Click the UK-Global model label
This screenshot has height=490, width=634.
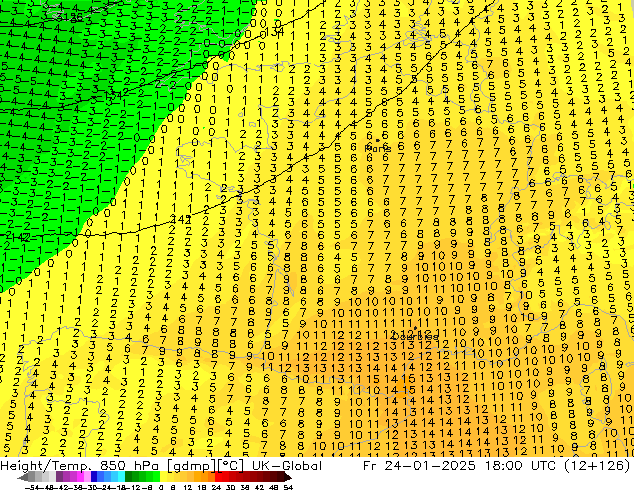pos(287,466)
